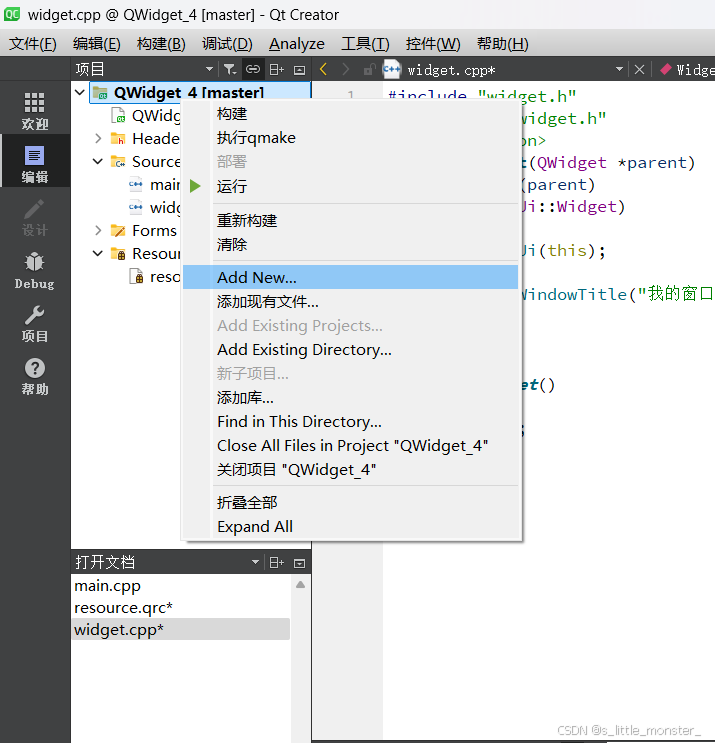Choose 添加现有文件... menu item
This screenshot has height=743, width=715.
[351, 301]
